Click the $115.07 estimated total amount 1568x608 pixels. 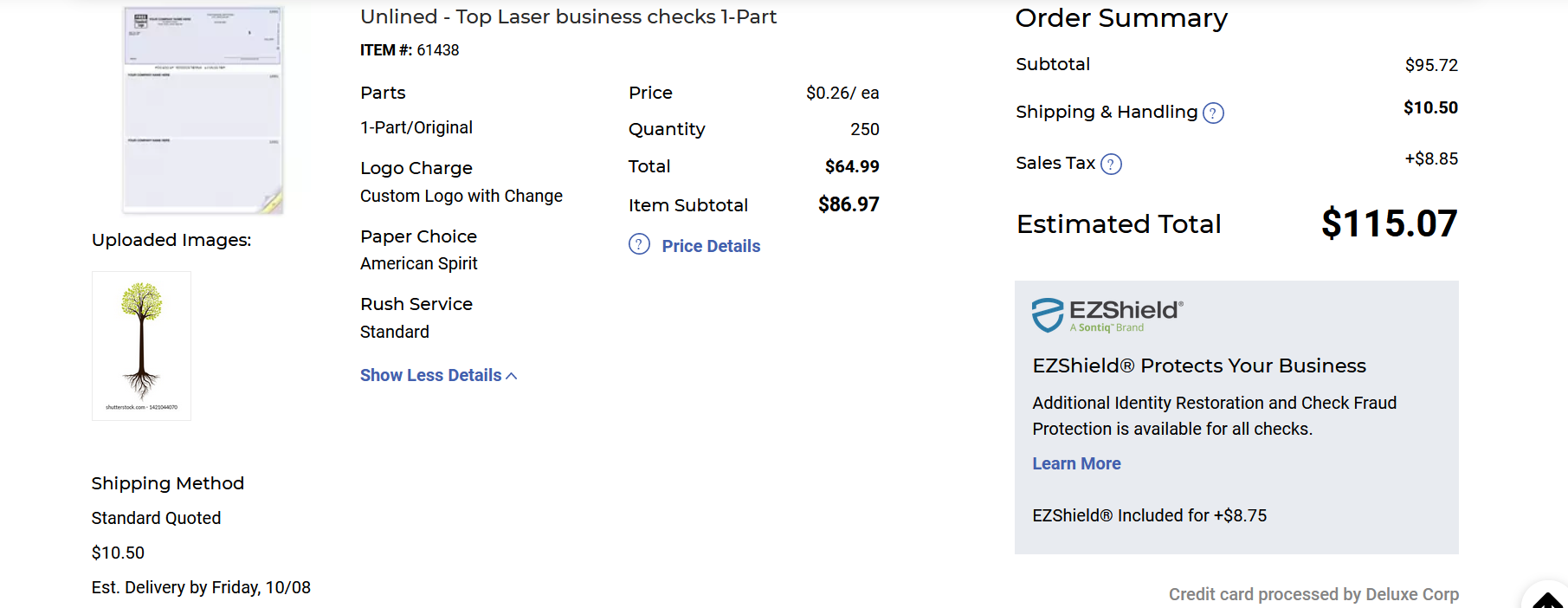(x=1389, y=223)
